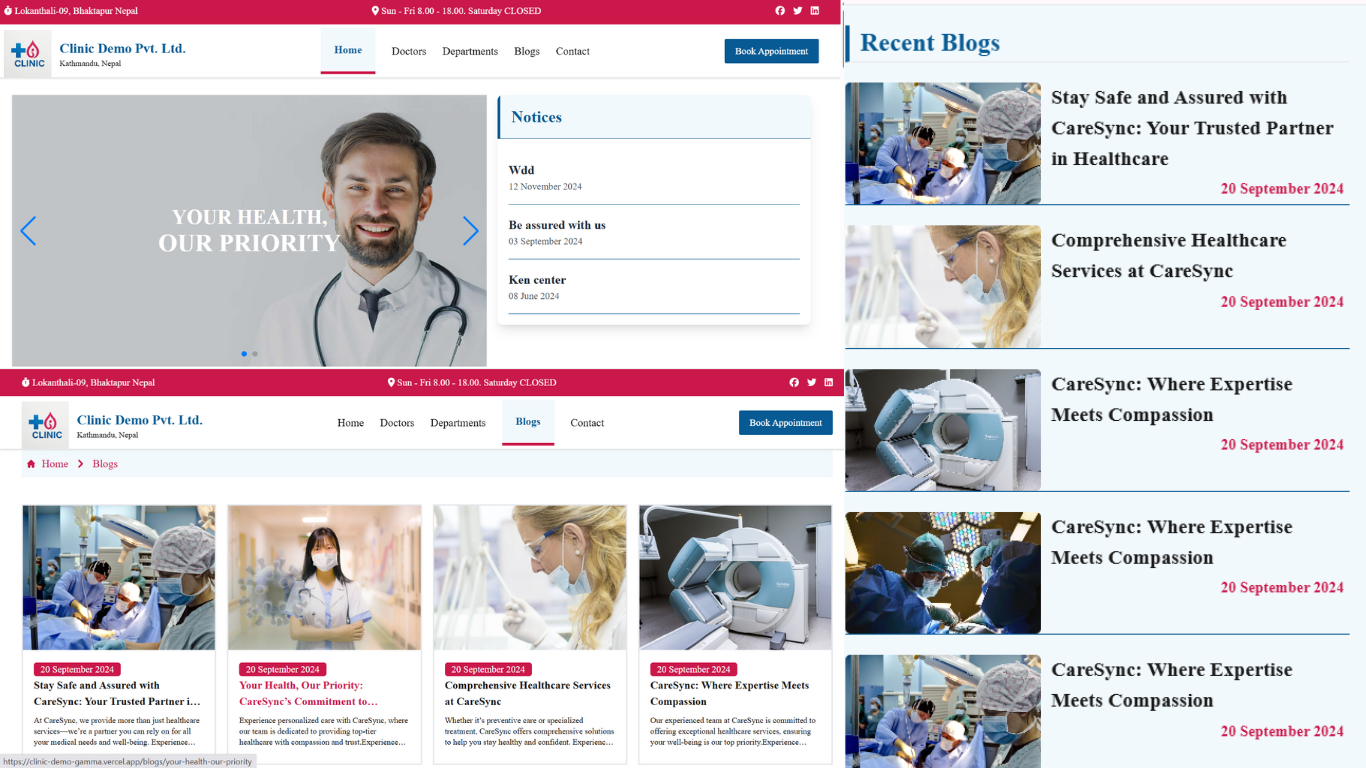Image resolution: width=1366 pixels, height=768 pixels.
Task: Click the MRI scanner blog card image
Action: point(735,577)
